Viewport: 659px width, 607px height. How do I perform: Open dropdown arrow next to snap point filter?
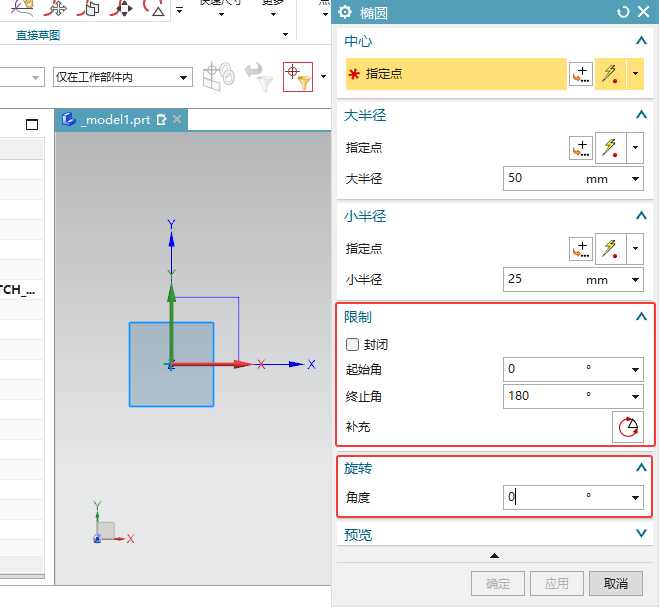(323, 77)
